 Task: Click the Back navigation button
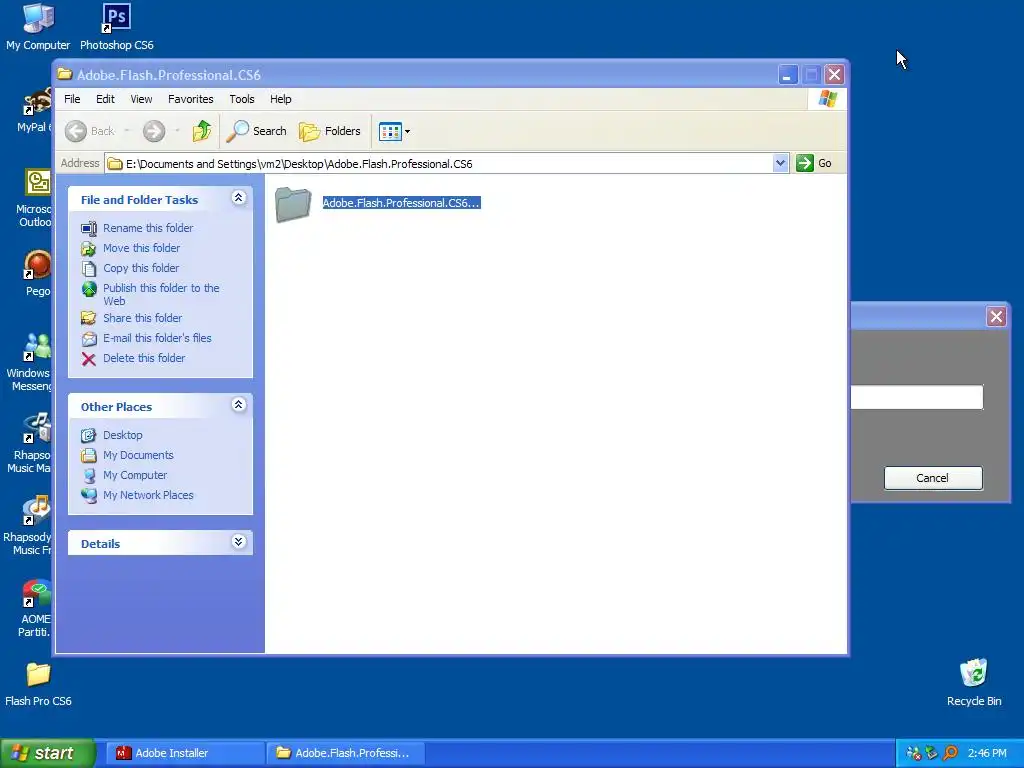90,131
